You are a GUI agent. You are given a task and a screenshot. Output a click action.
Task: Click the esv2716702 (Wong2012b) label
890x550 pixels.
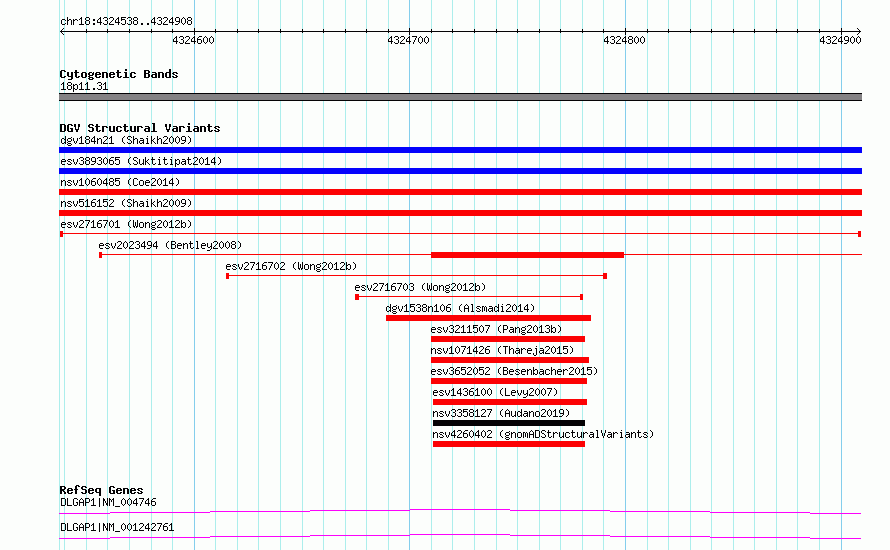pyautogui.click(x=291, y=266)
